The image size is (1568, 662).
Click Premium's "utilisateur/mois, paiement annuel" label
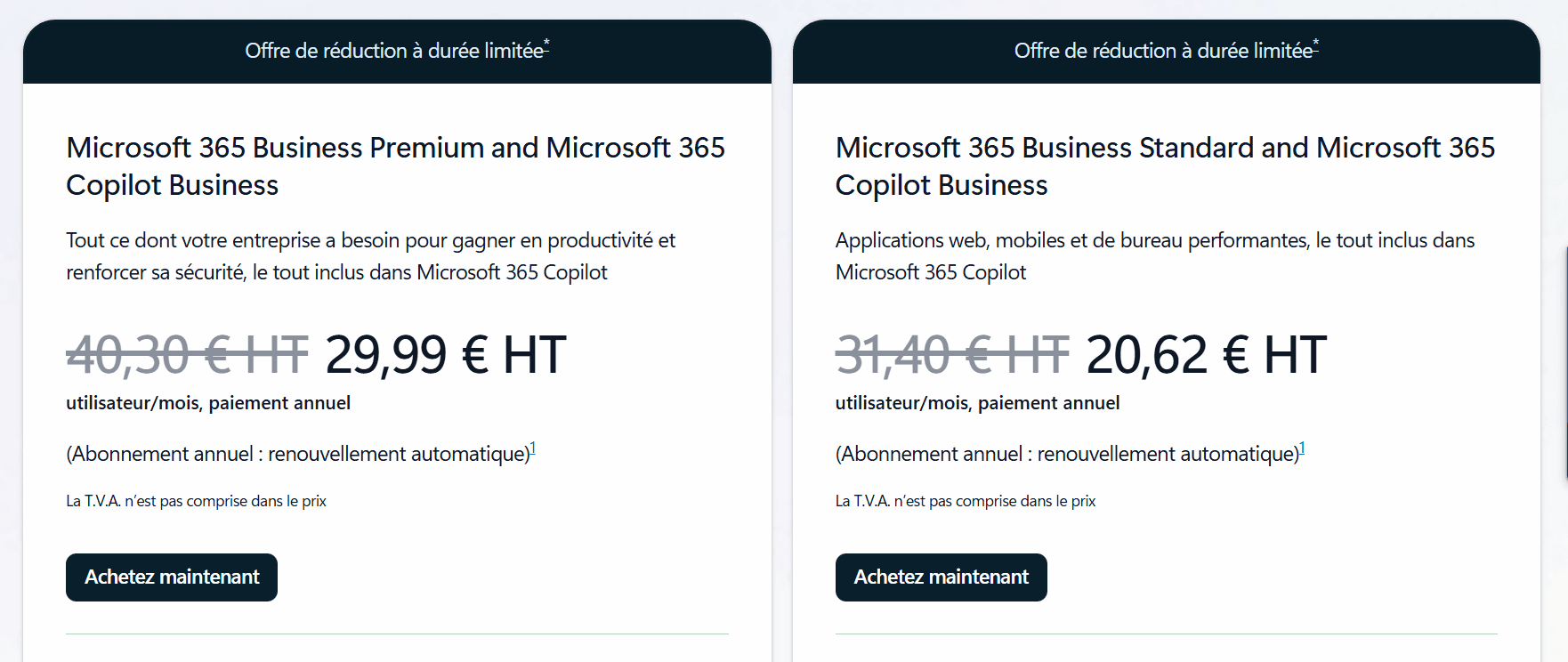(x=208, y=403)
